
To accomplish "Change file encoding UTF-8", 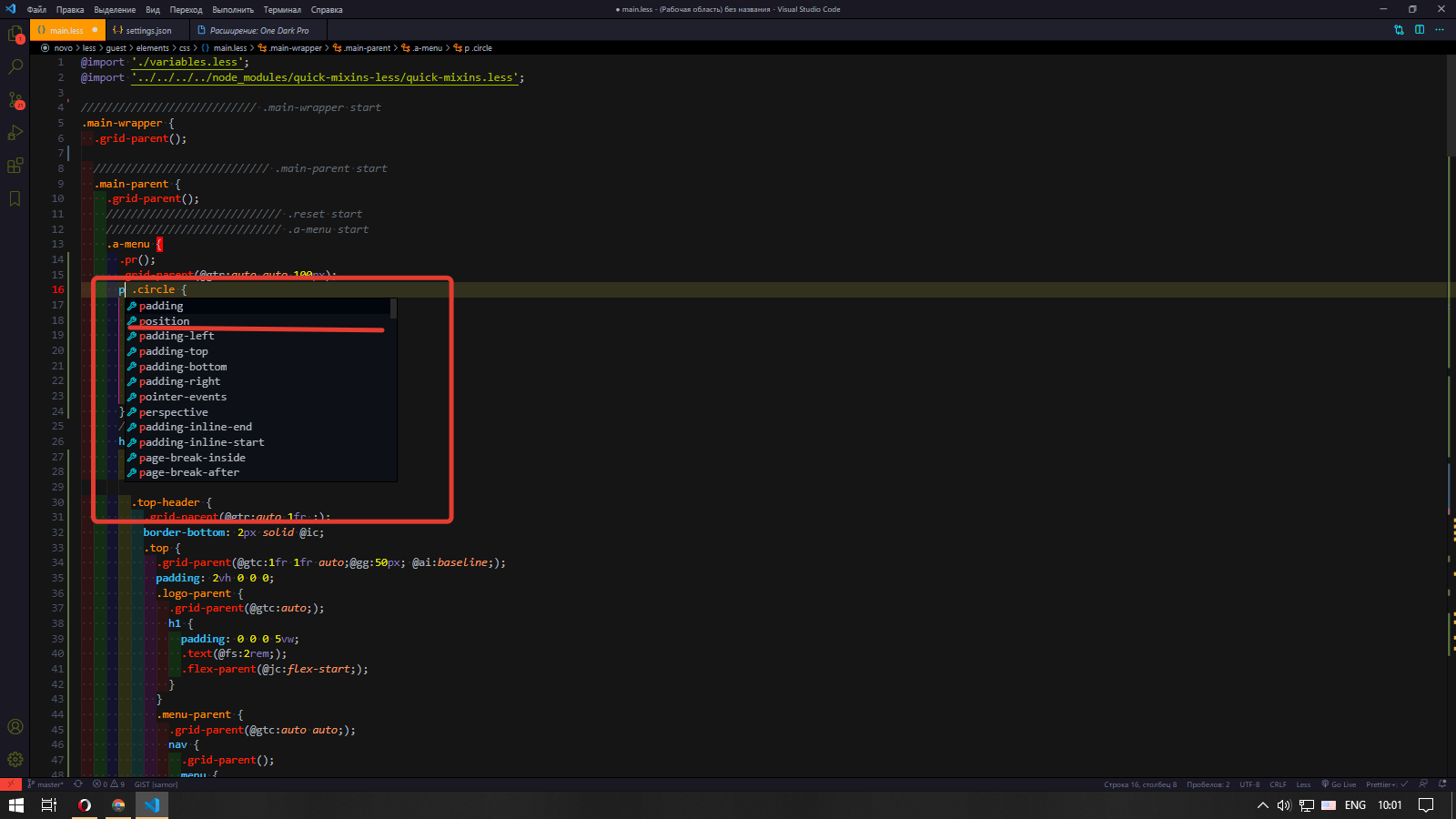I will pyautogui.click(x=1249, y=784).
